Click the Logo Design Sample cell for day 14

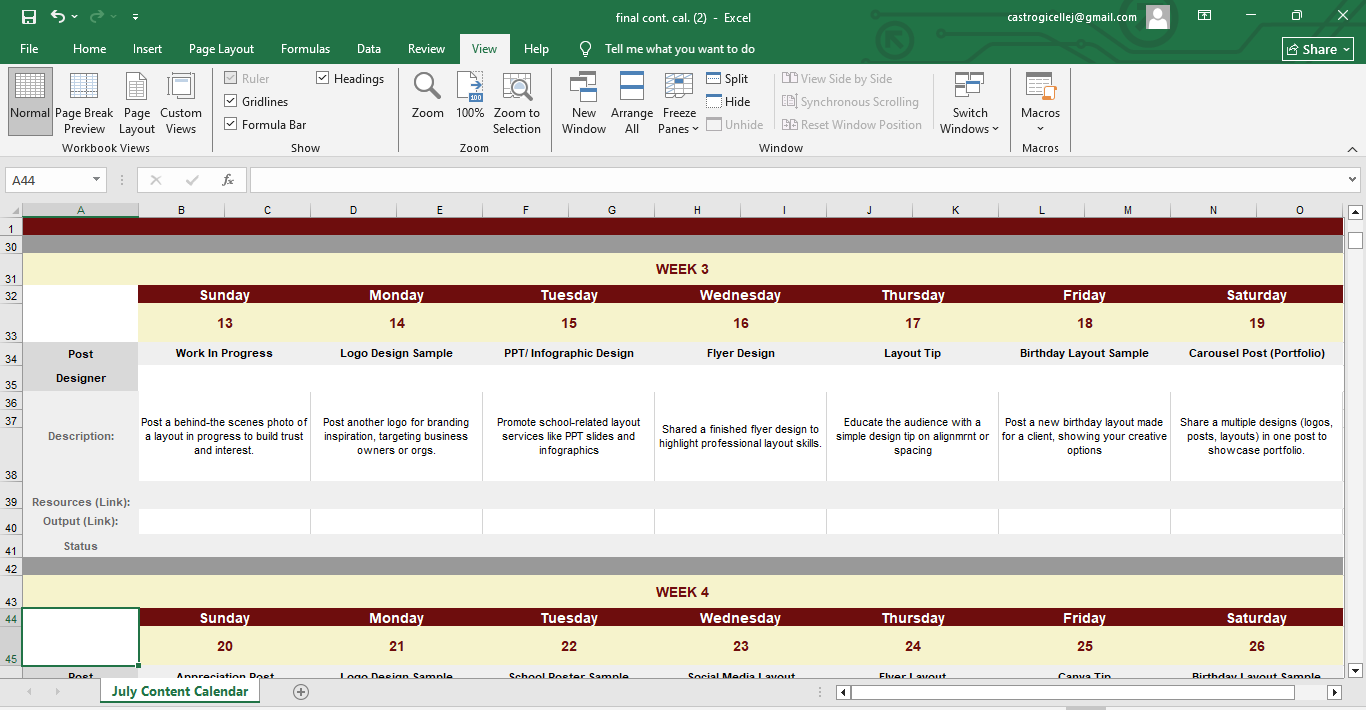click(x=396, y=353)
